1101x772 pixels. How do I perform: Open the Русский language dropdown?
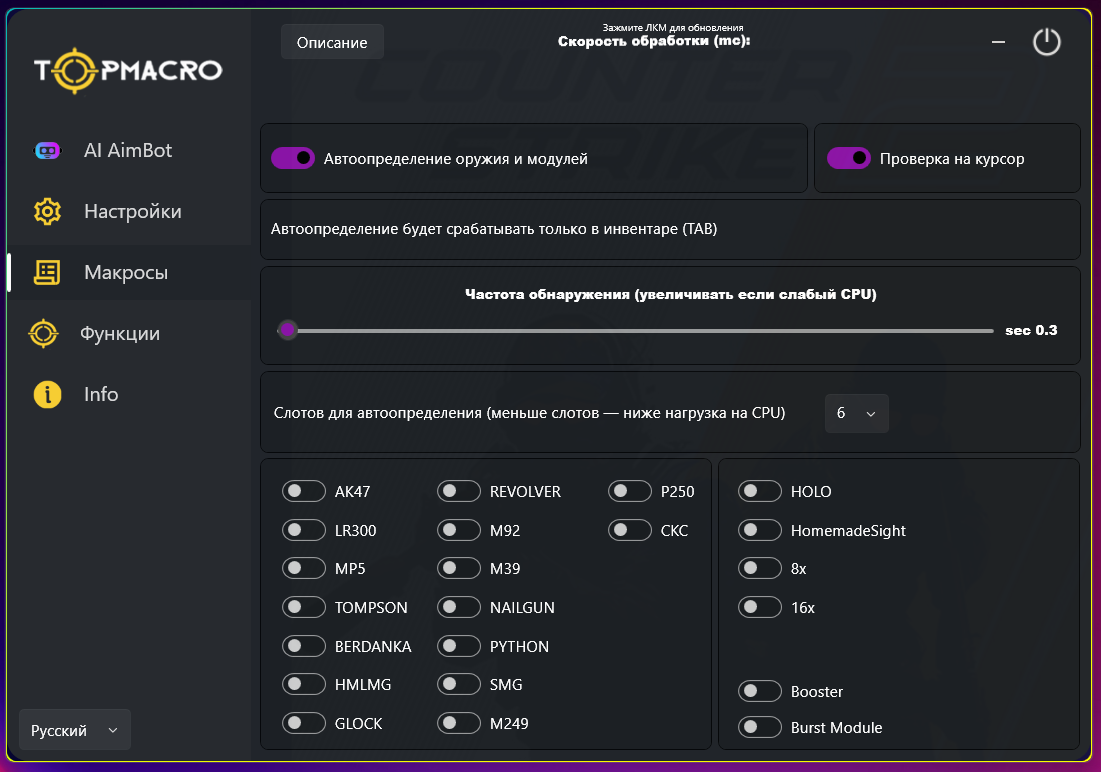click(75, 730)
